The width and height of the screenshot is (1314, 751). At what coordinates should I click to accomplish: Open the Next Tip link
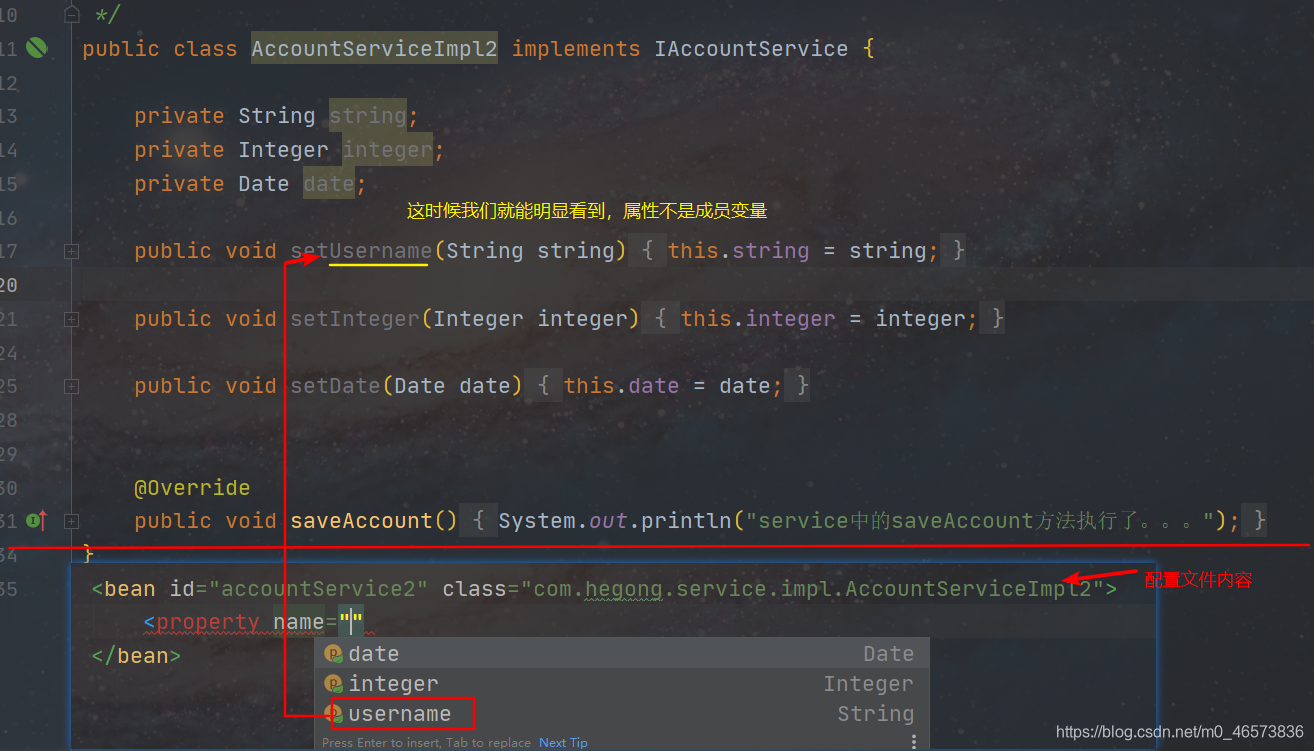pos(563,742)
